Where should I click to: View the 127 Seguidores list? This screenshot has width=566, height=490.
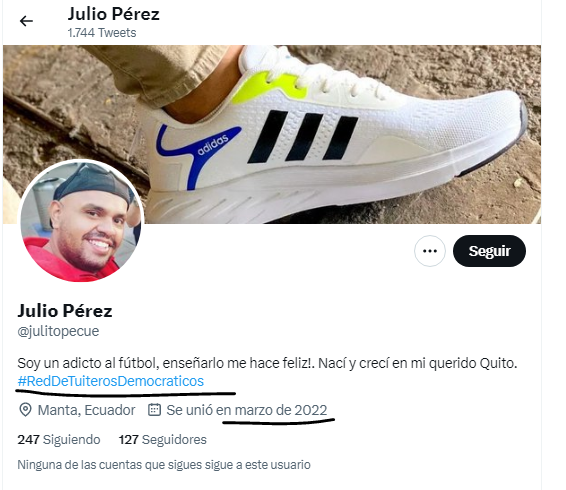163,439
